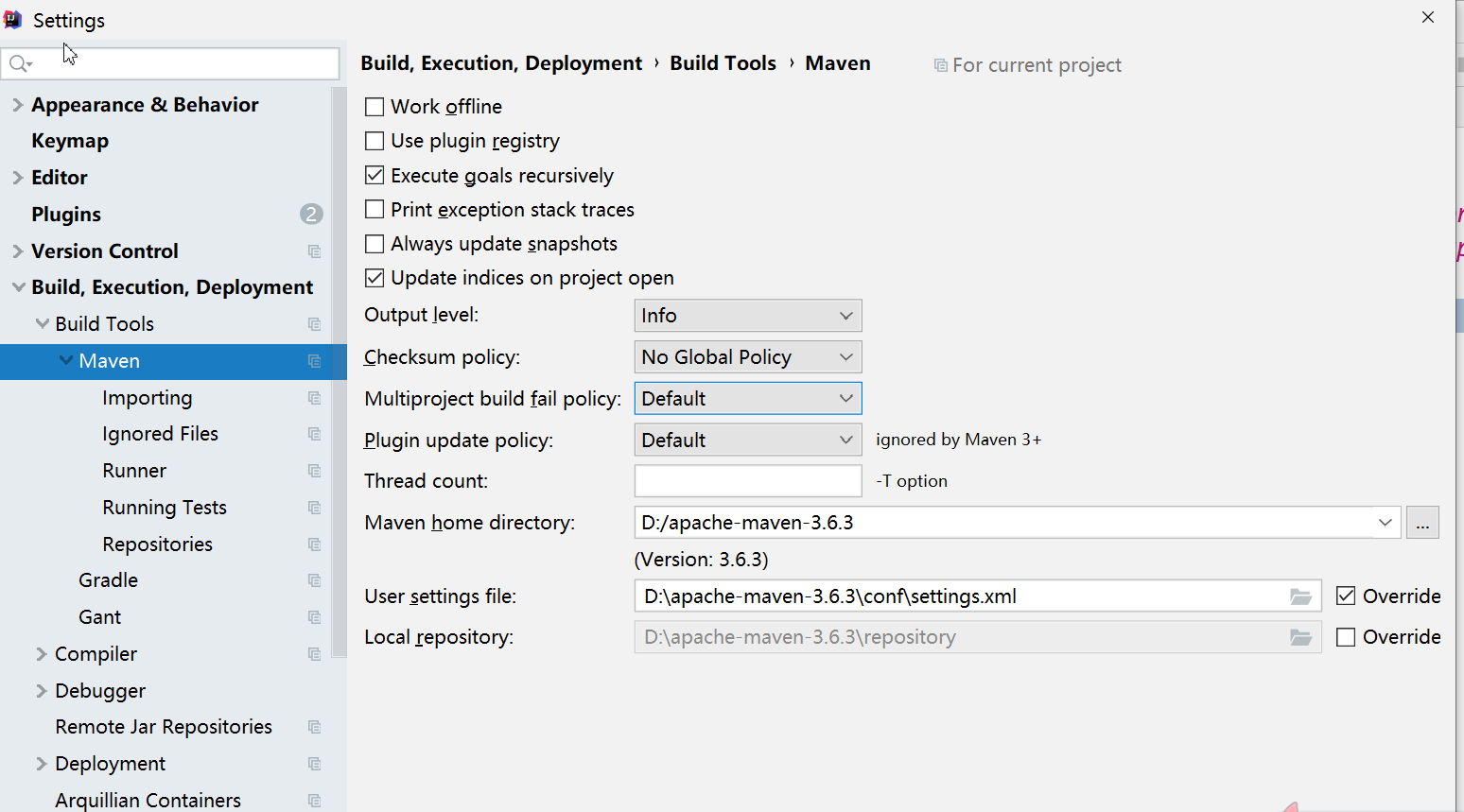Click project-level icon beside Gradle
This screenshot has width=1464, height=812.
click(314, 580)
